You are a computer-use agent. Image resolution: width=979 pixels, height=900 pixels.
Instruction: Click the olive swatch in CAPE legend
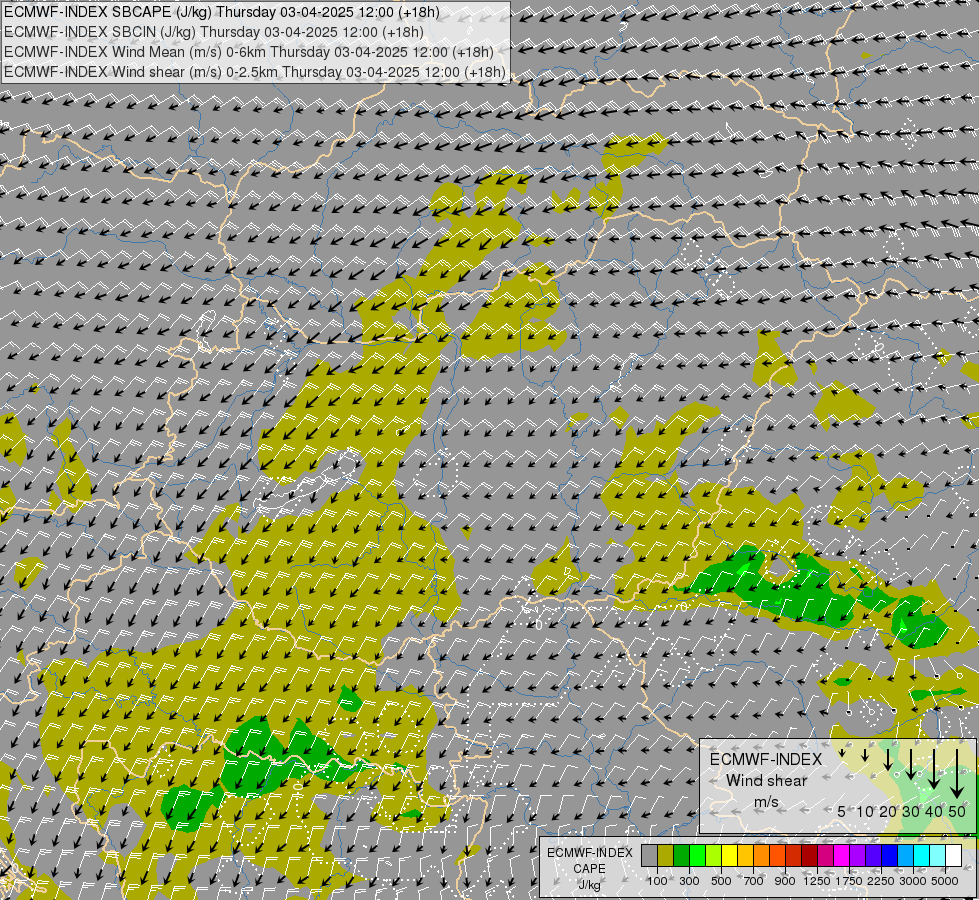[666, 855]
